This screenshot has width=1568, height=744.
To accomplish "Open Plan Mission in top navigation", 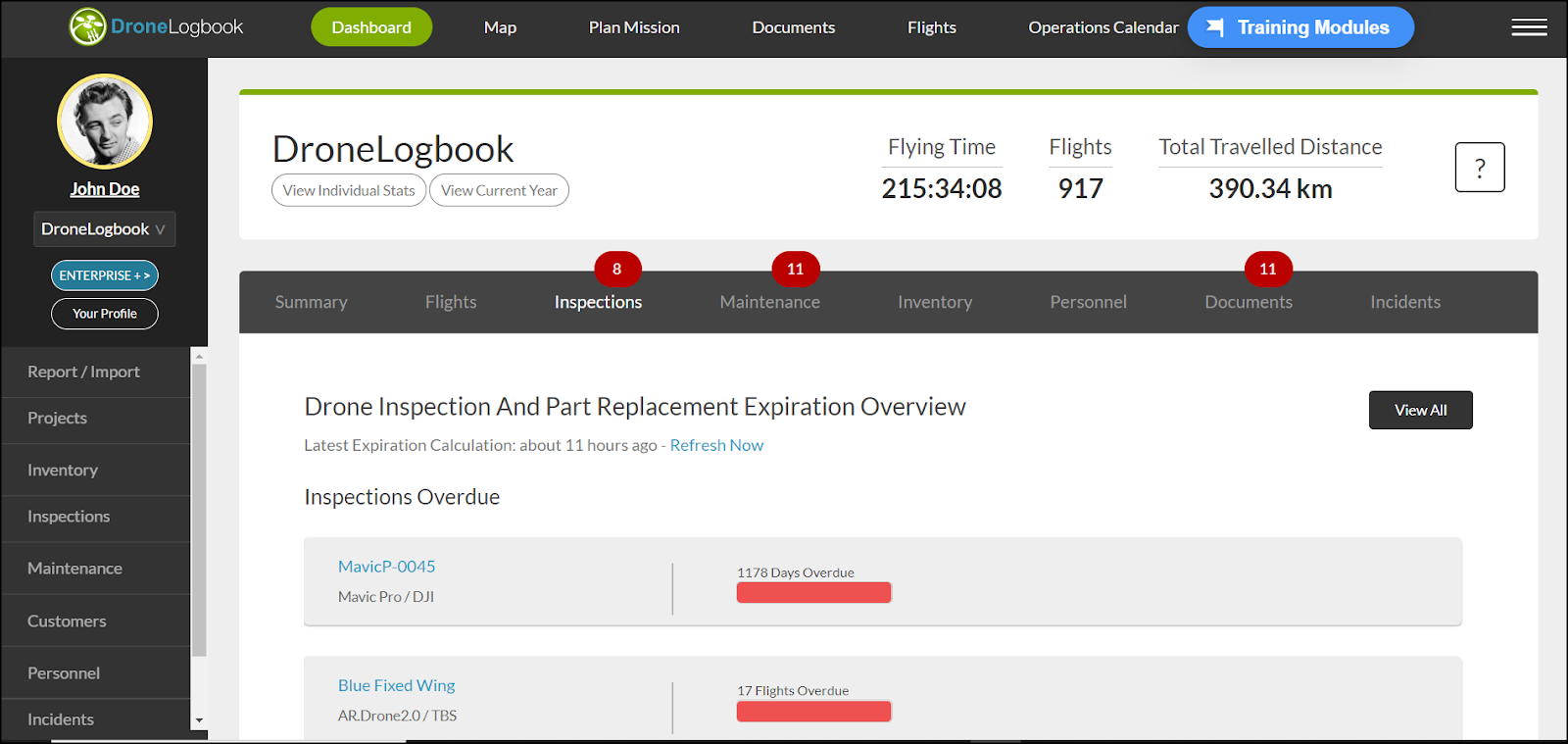I will (x=634, y=27).
